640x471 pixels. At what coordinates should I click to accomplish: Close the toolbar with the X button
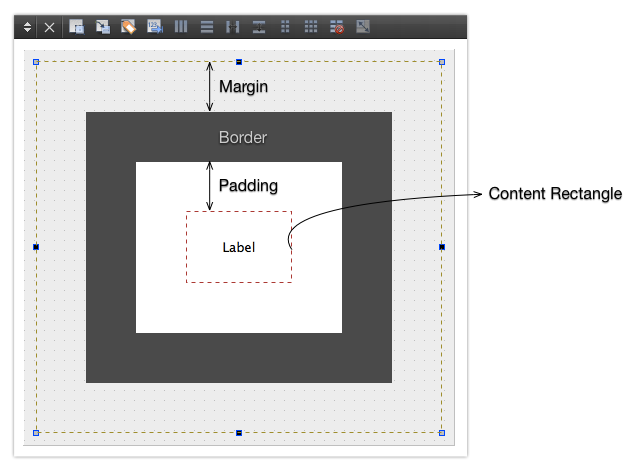pyautogui.click(x=49, y=28)
